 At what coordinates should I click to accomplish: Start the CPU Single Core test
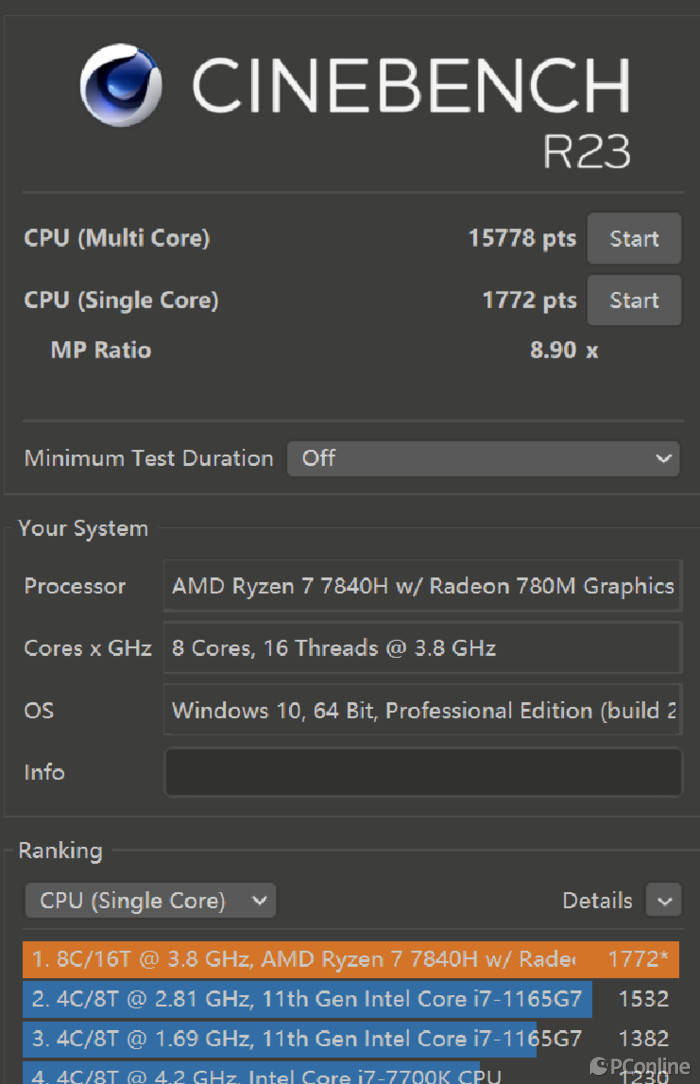click(x=634, y=300)
